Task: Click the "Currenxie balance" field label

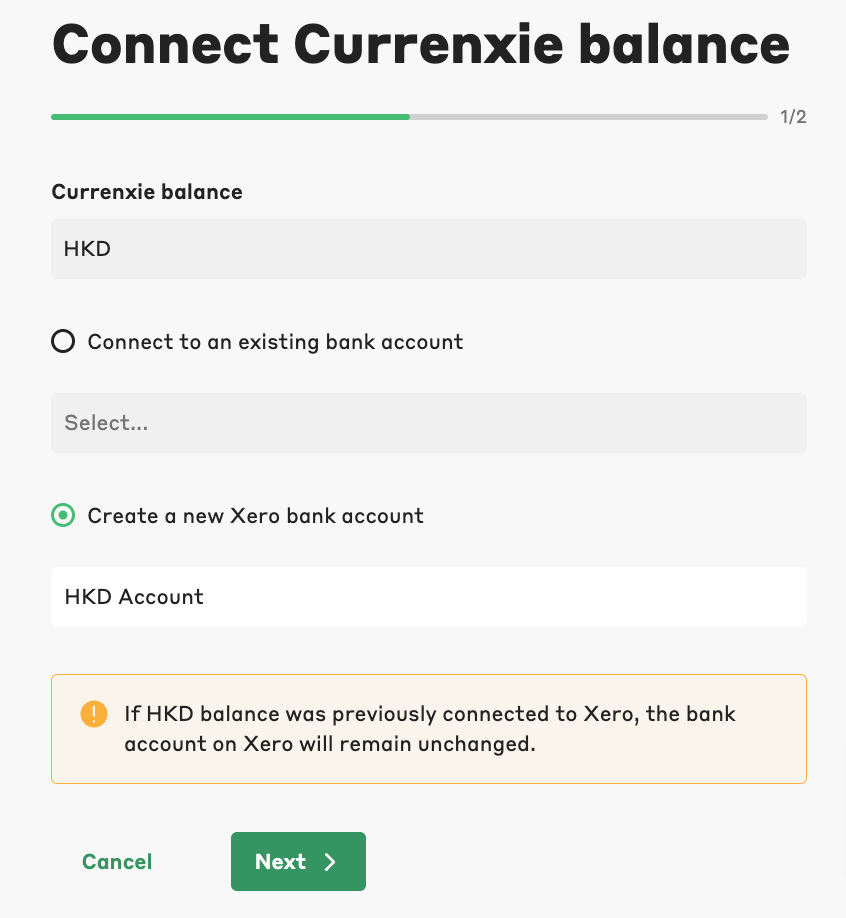Action: coord(147,192)
